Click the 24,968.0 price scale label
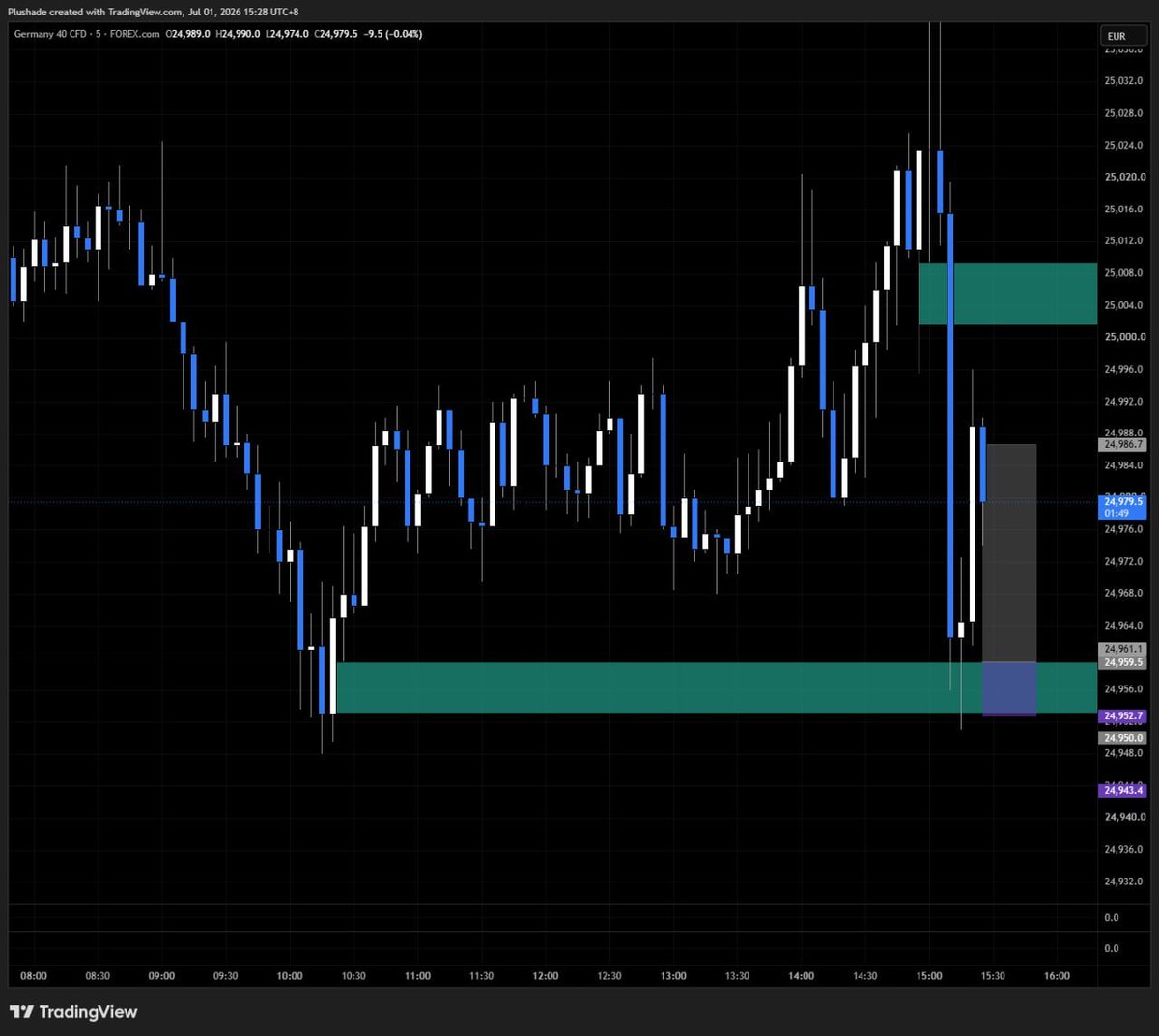Image resolution: width=1159 pixels, height=1036 pixels. click(x=1123, y=593)
